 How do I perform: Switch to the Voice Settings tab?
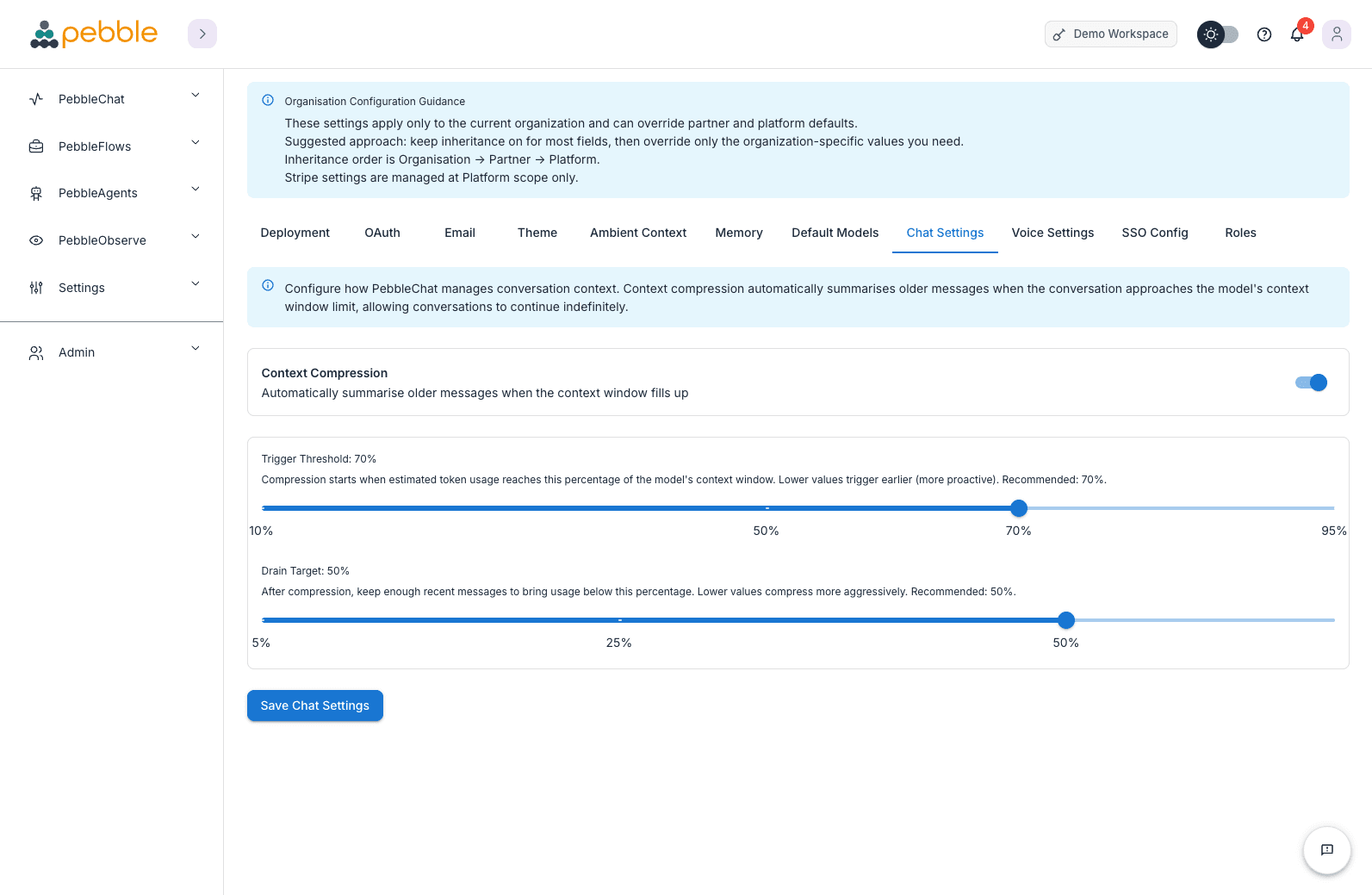[1052, 233]
